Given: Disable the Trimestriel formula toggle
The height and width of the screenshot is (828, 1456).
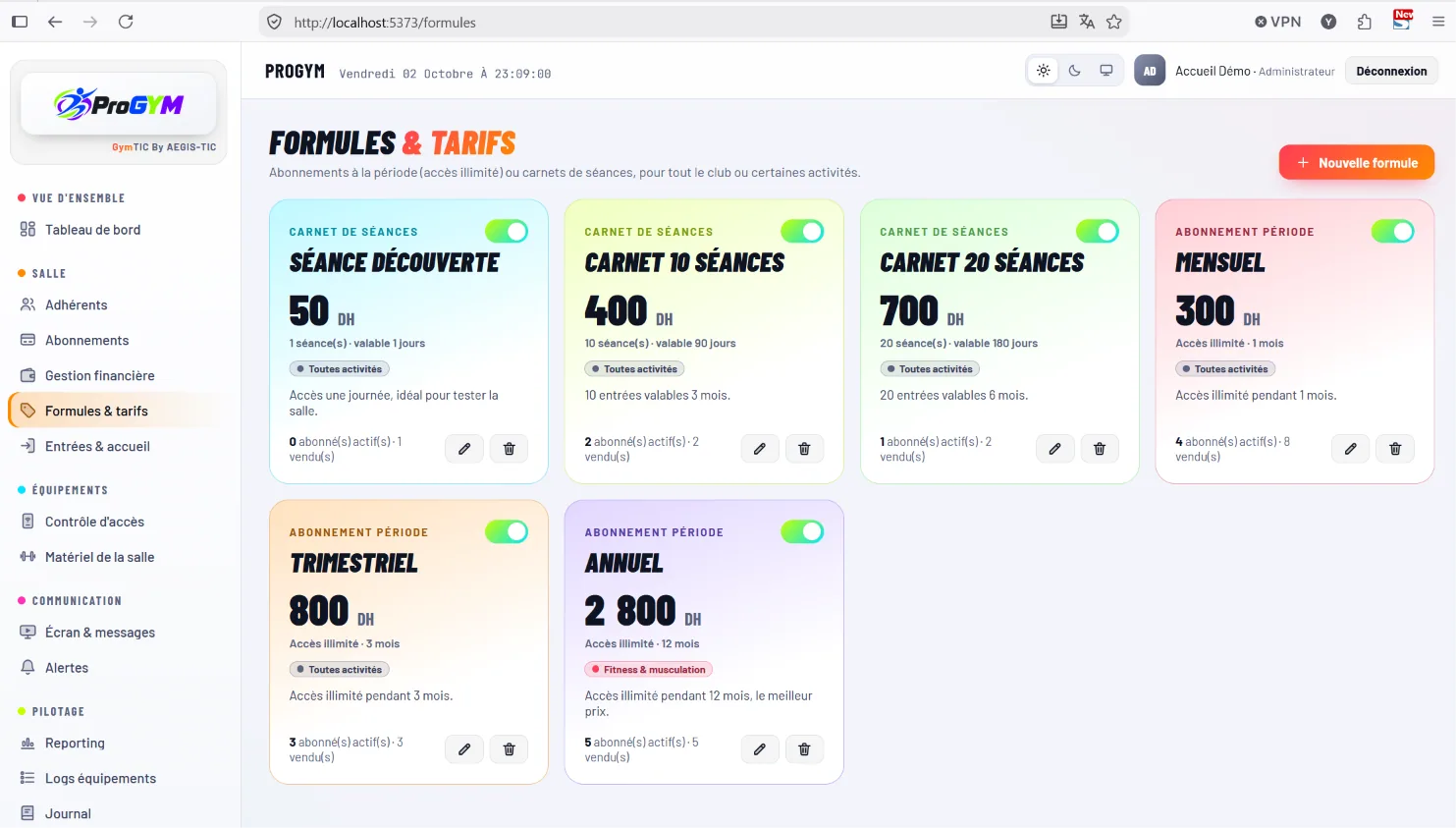Looking at the screenshot, I should coord(507,531).
